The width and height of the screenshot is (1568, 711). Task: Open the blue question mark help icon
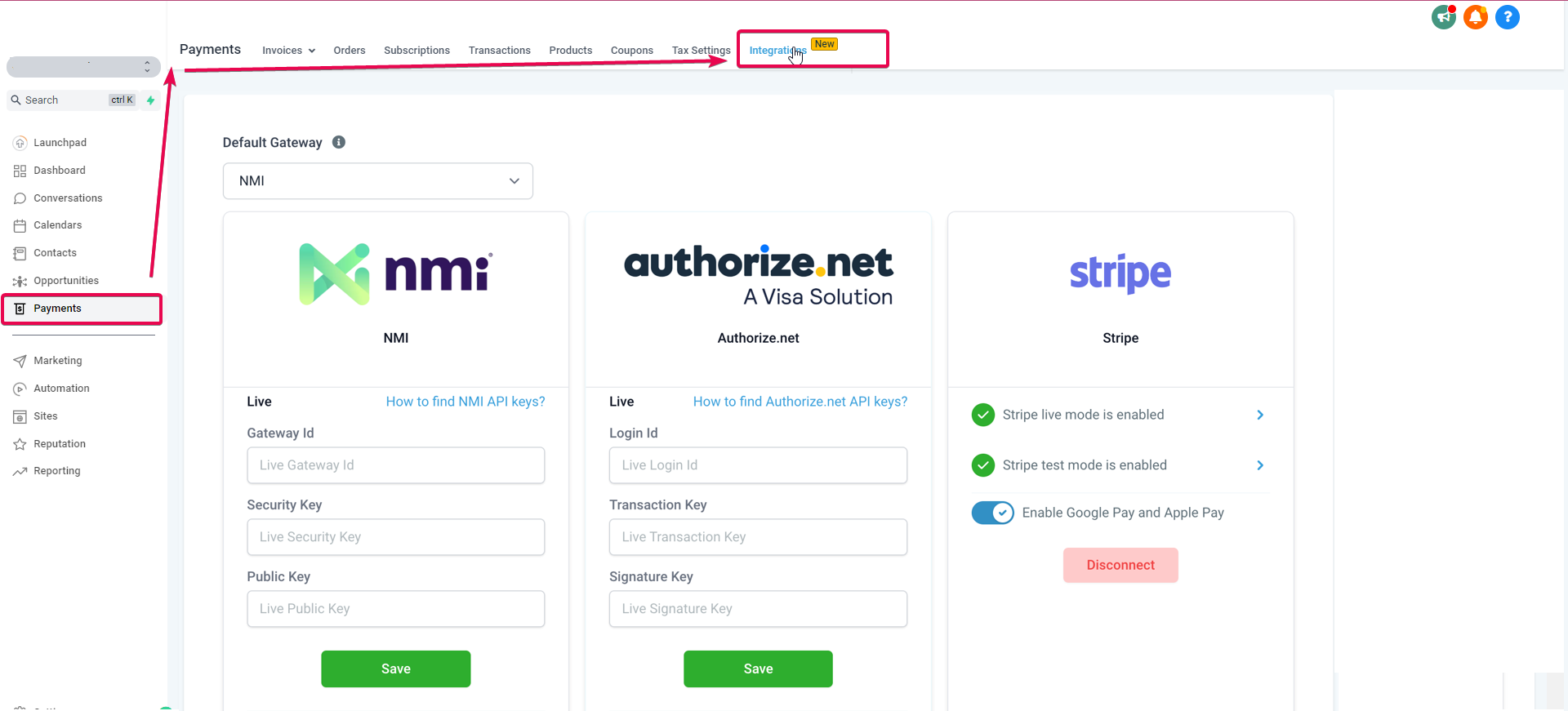pos(1507,17)
